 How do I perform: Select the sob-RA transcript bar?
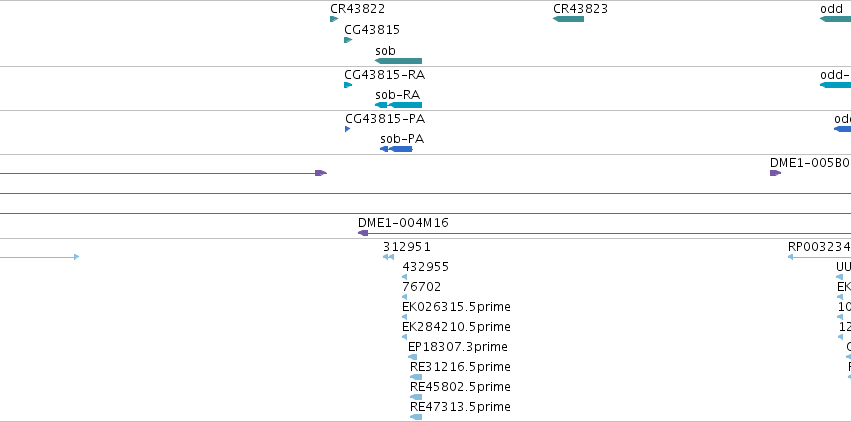coord(398,105)
